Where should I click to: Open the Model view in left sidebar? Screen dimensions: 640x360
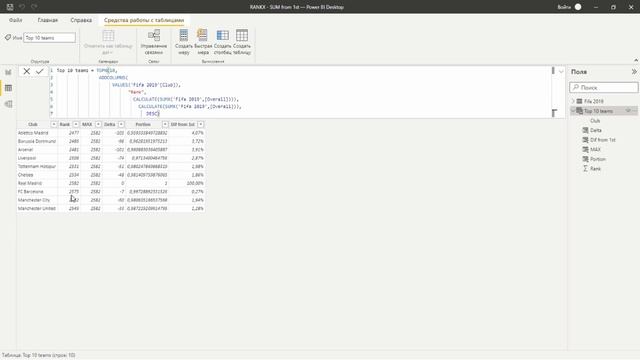click(x=8, y=104)
